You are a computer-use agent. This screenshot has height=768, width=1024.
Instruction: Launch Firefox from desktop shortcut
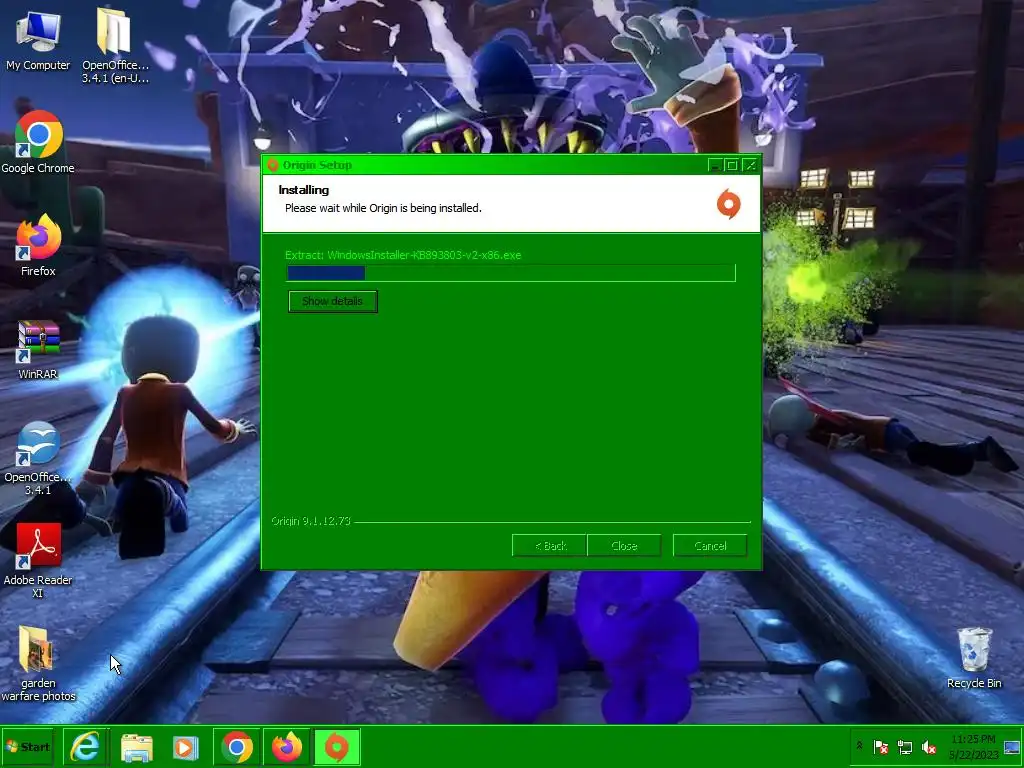(x=38, y=246)
